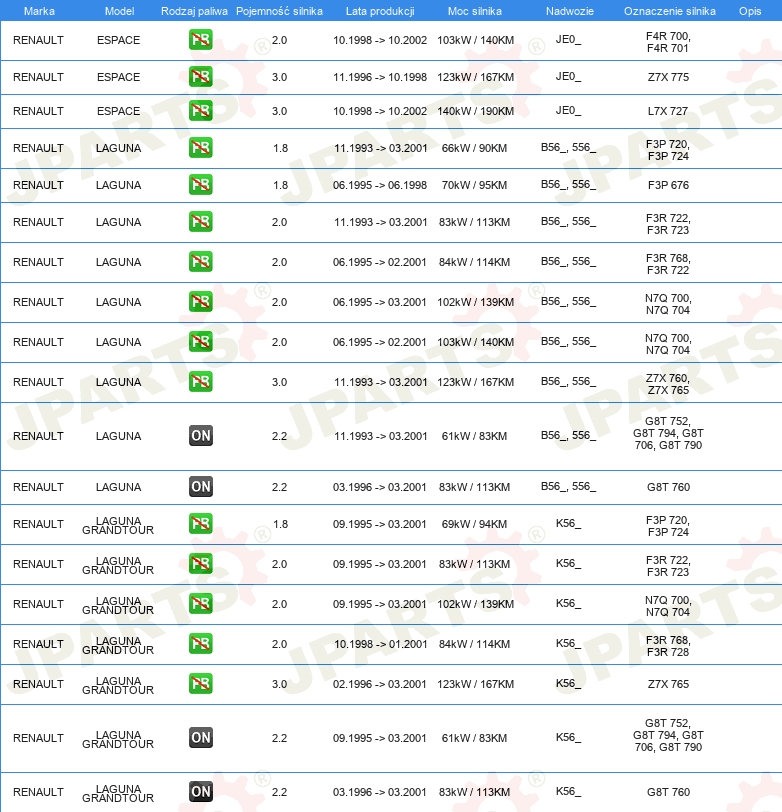The height and width of the screenshot is (812, 782).
Task: Select engine codes F3R 768, F3R 722
Action: tap(668, 264)
